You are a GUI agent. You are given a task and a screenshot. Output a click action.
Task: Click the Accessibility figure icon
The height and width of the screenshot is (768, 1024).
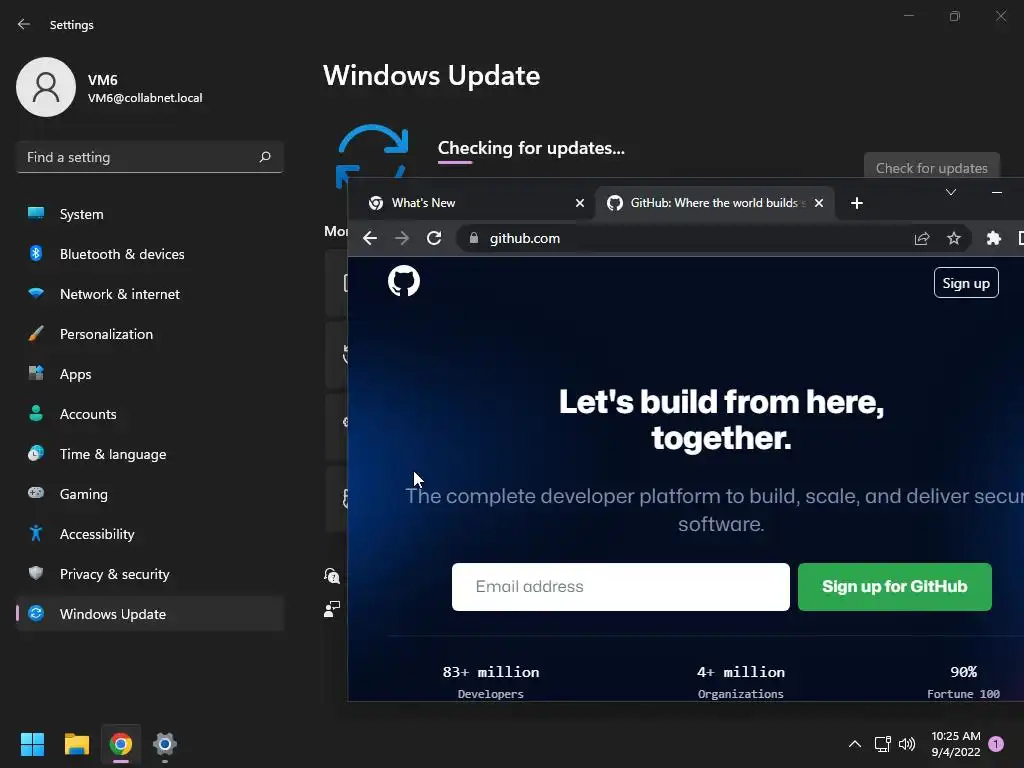coord(36,533)
